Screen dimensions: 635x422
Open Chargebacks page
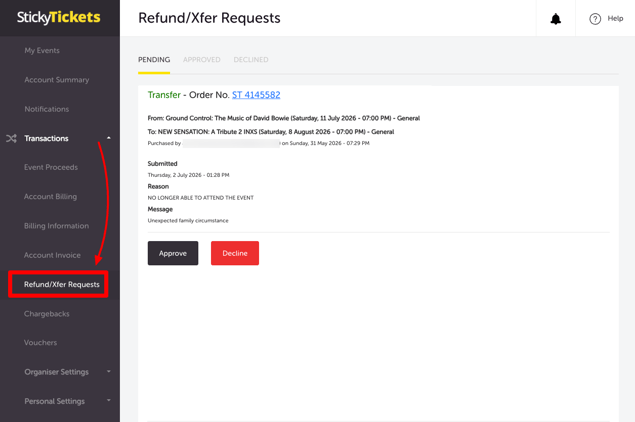tap(47, 314)
